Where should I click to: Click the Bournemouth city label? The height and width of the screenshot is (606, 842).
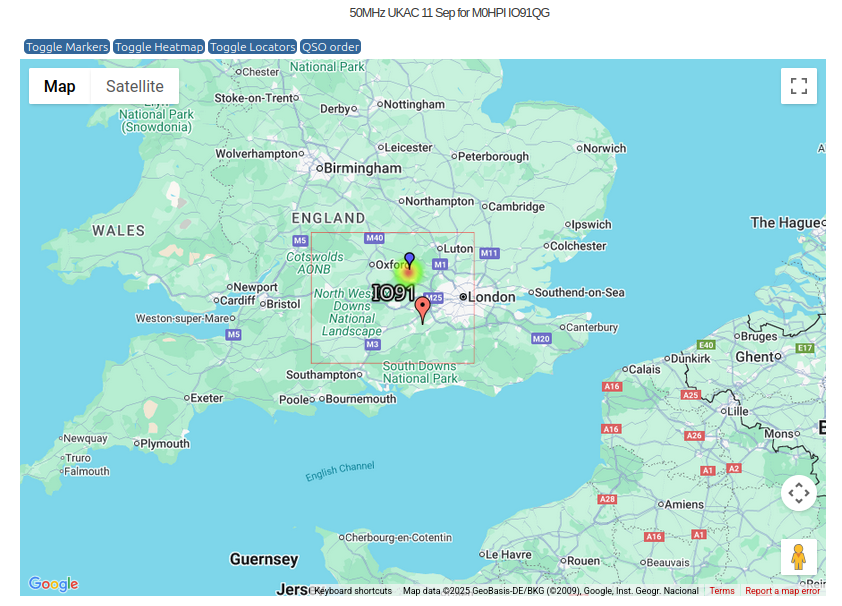[361, 399]
